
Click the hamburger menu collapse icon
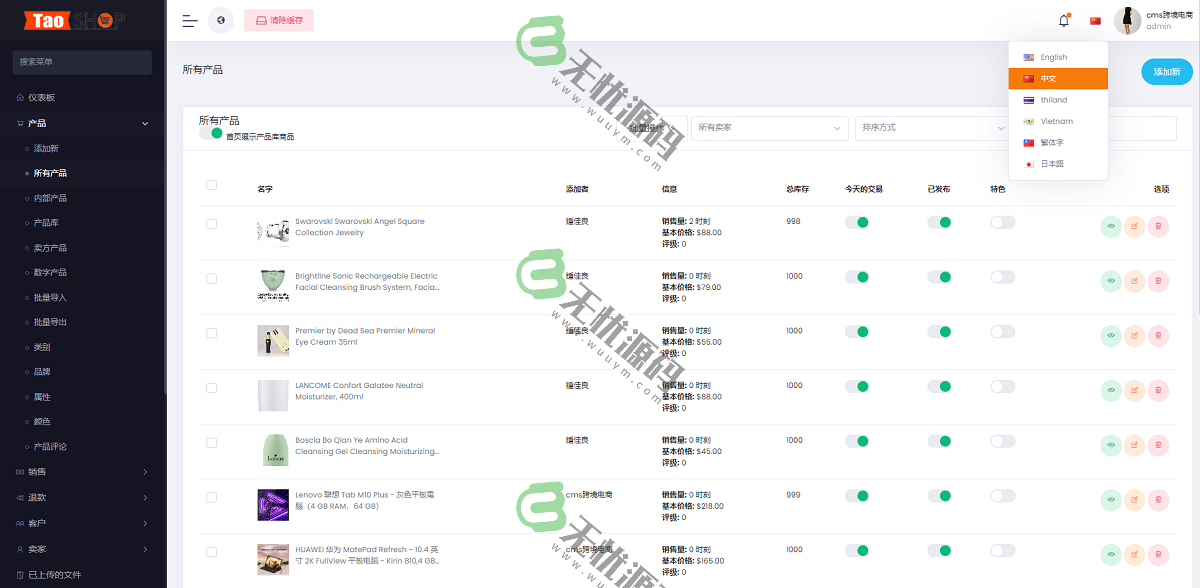point(189,20)
